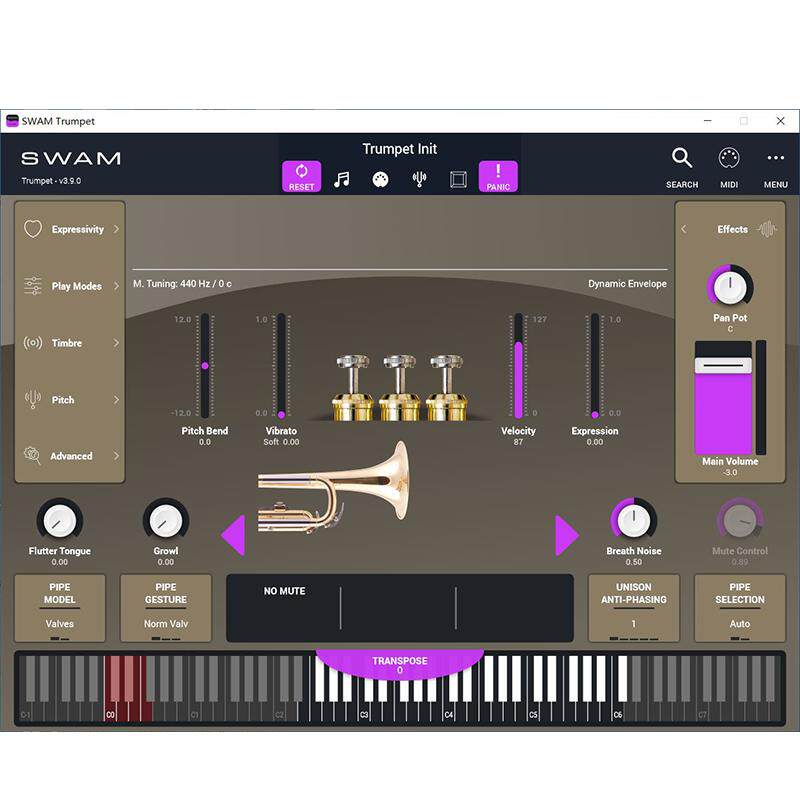This screenshot has height=800, width=800.
Task: Click the next mute right arrow
Action: click(567, 535)
